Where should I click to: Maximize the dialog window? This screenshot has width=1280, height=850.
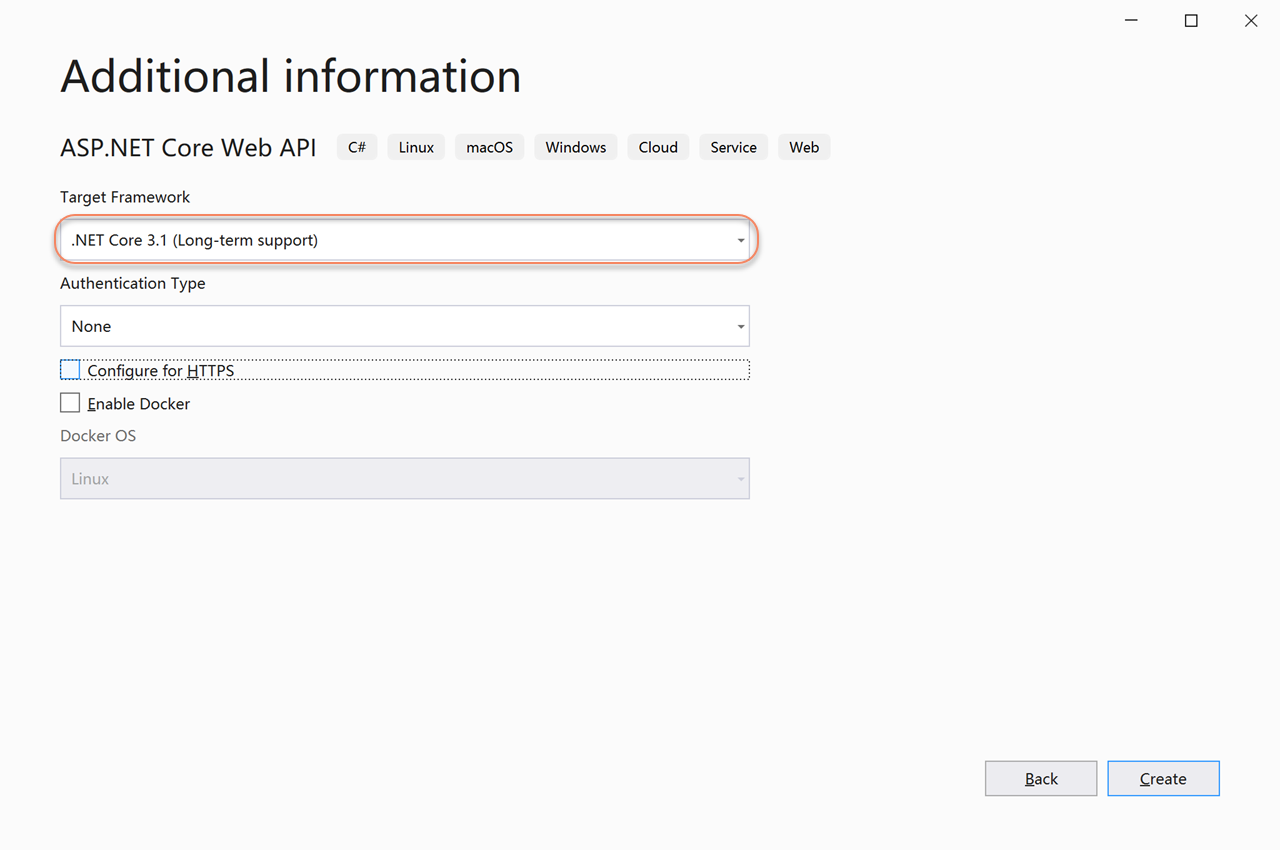[x=1191, y=21]
